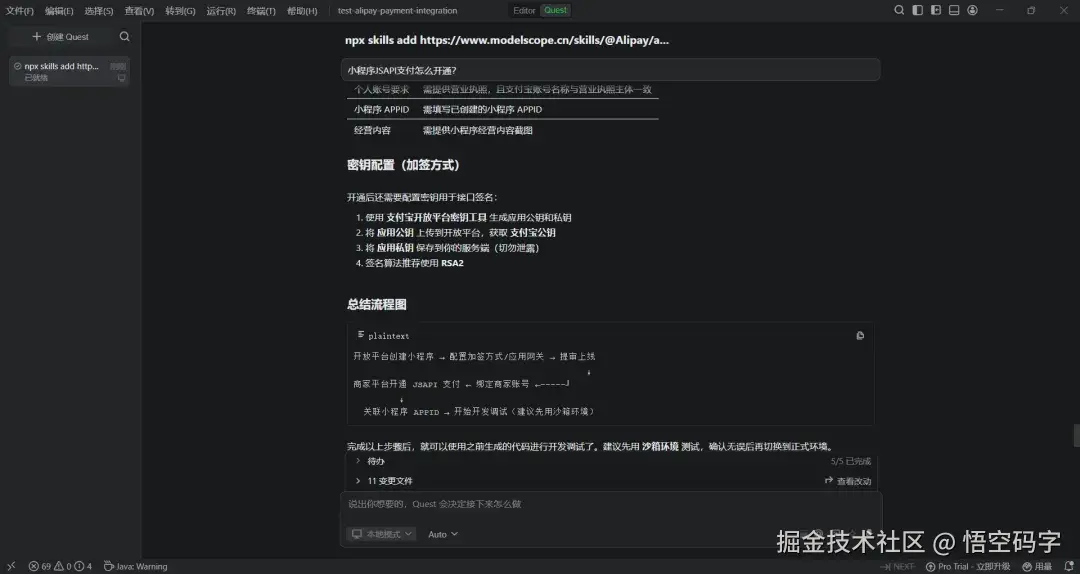
Task: Open the 查看(V) menu
Action: [139, 11]
